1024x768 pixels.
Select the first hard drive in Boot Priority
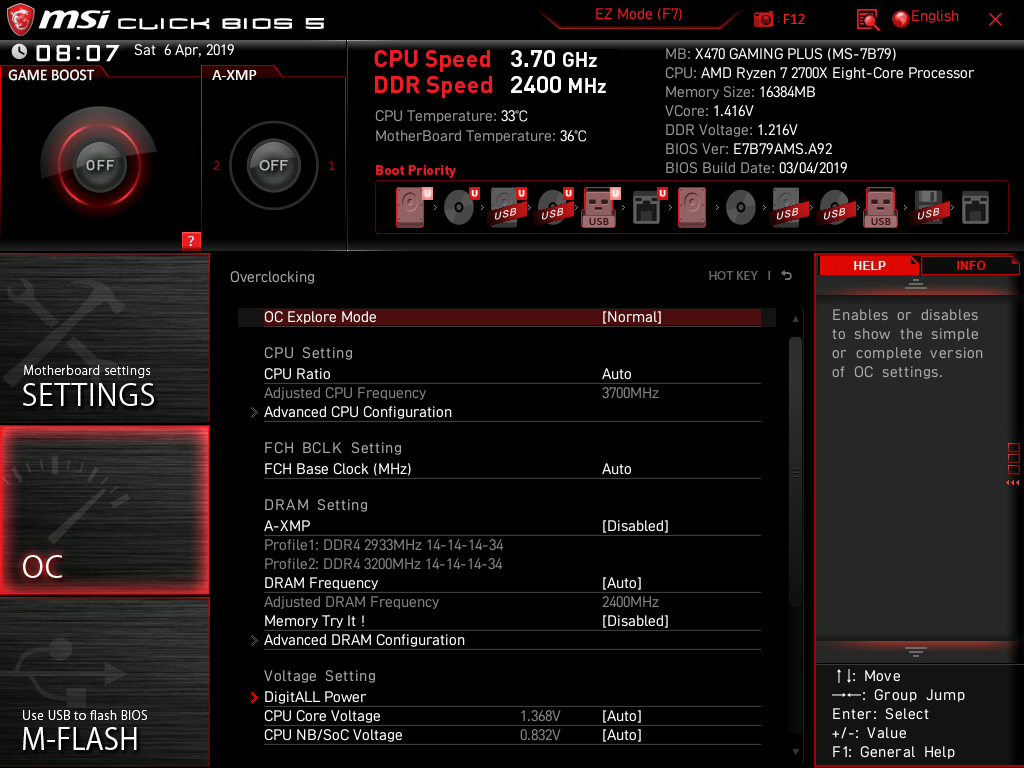click(x=408, y=206)
